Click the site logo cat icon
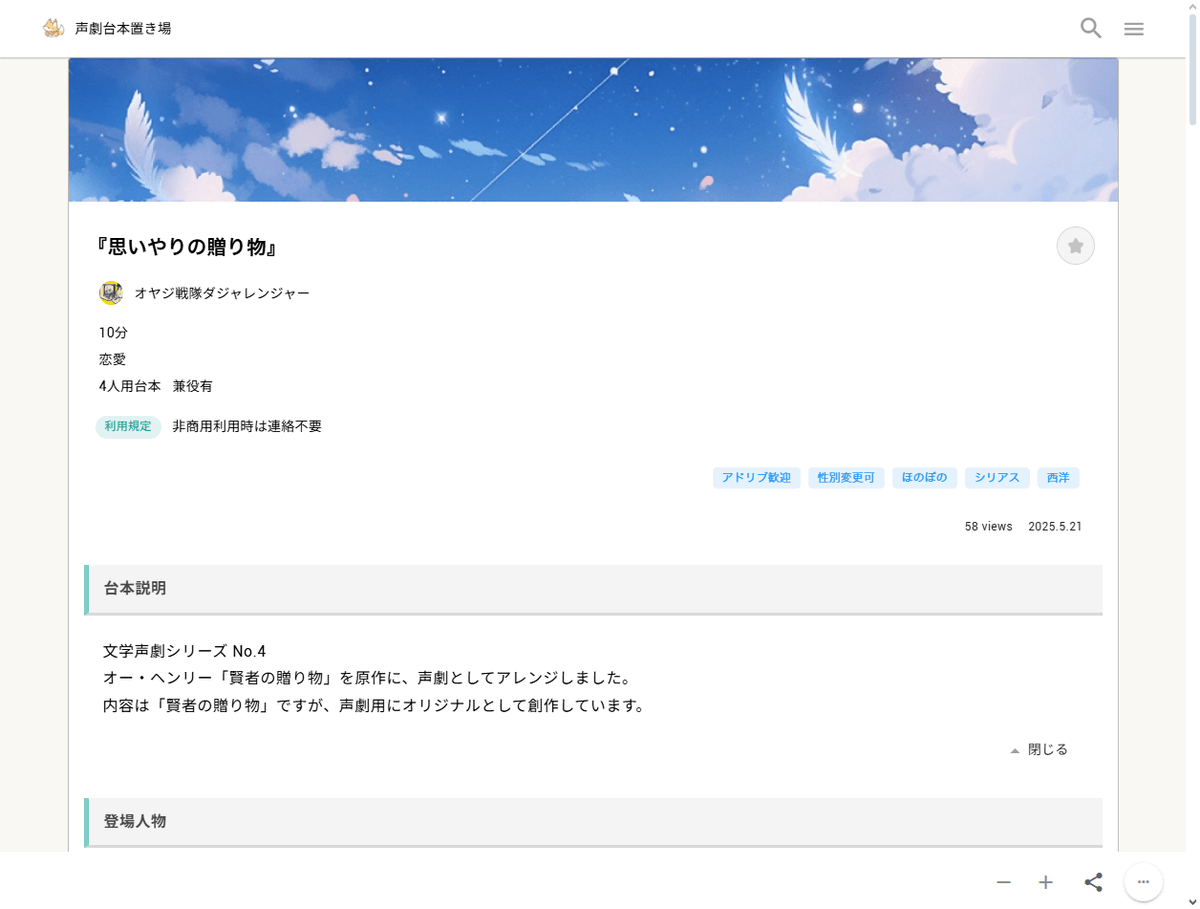This screenshot has width=1200, height=909. 53,28
